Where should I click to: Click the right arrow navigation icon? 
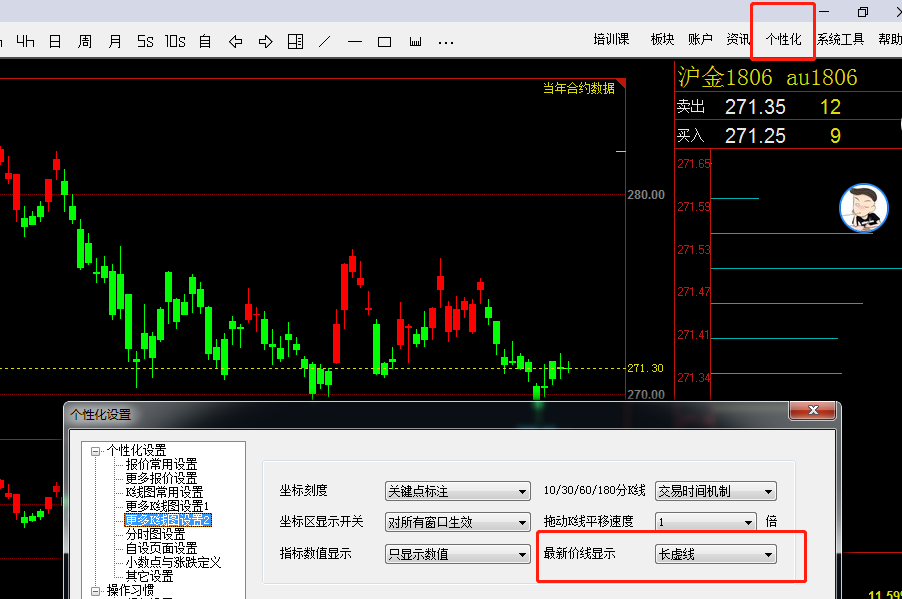(x=265, y=41)
